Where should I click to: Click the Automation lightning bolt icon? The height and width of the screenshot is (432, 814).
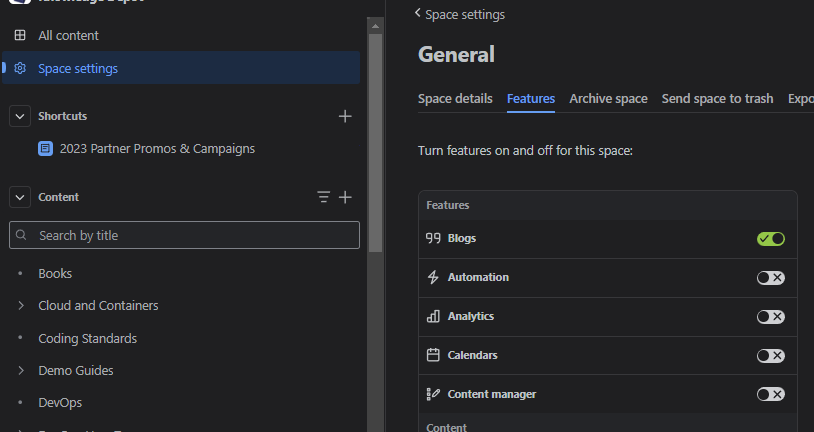(x=433, y=277)
